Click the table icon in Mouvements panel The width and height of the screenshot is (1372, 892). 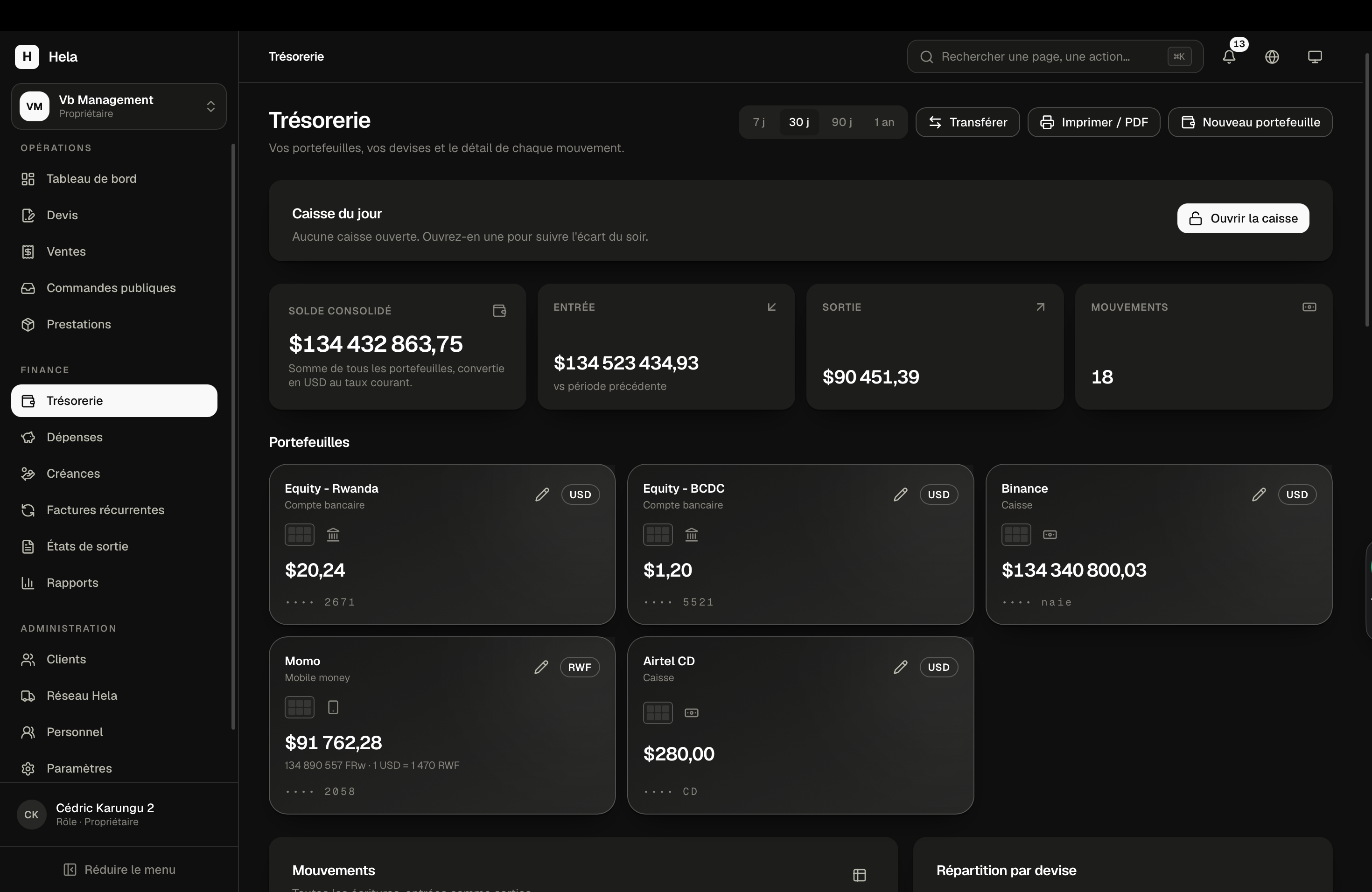click(859, 875)
